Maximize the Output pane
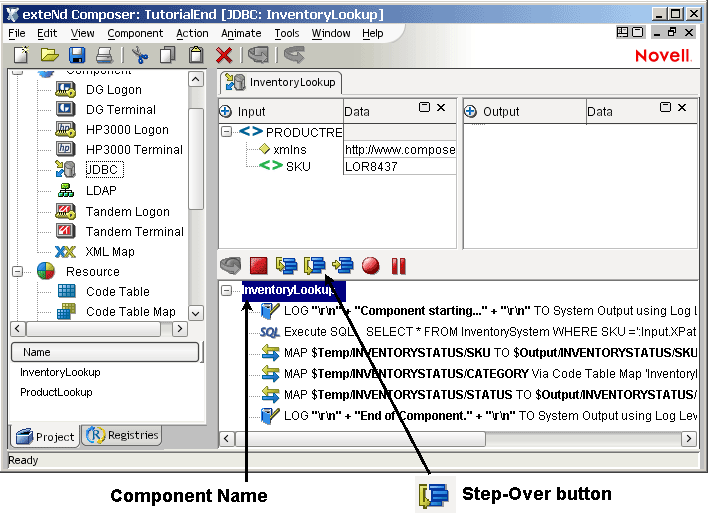 (666, 107)
